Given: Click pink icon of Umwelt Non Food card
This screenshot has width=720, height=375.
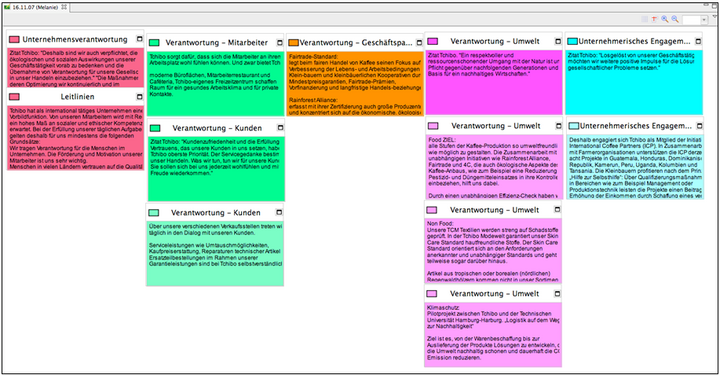Looking at the screenshot, I should 432,210.
